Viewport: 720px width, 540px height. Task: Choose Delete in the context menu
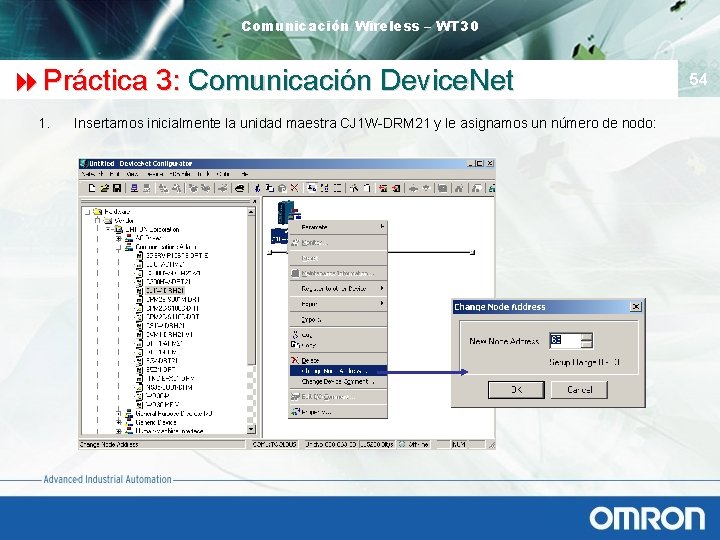(338, 360)
